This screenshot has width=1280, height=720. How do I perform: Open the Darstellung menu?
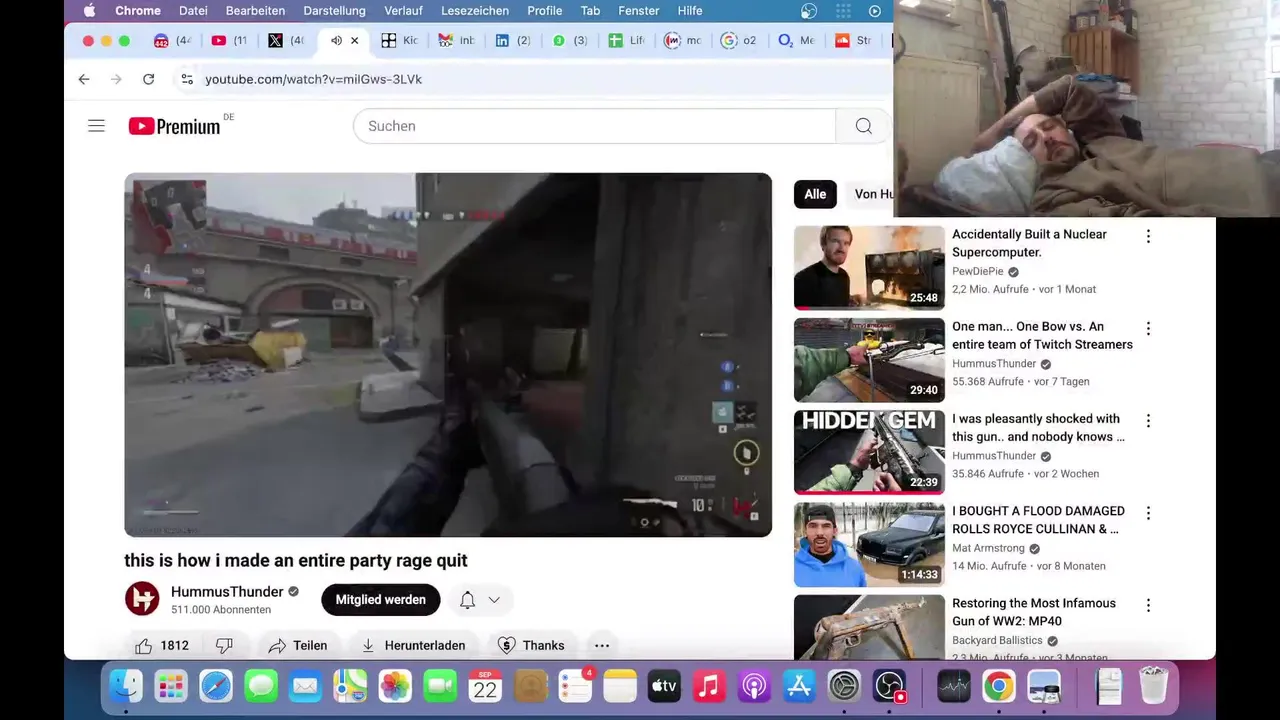click(334, 11)
